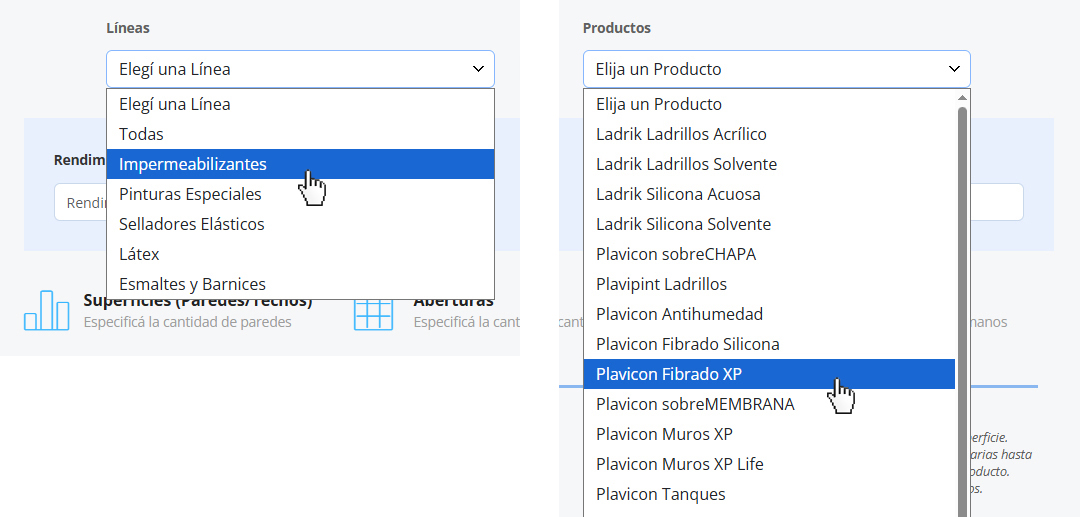
Task: Click the product list scrollbar thumb
Action: (963, 300)
